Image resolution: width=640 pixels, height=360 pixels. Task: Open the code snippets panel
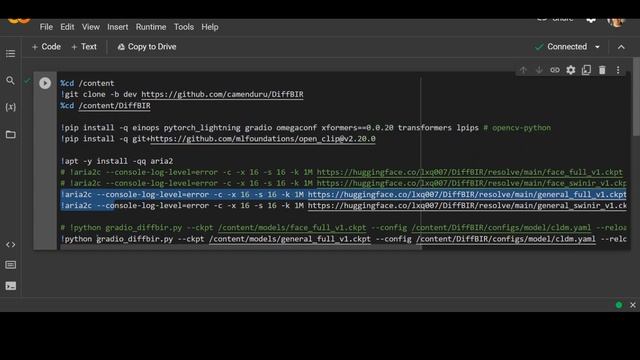[x=11, y=244]
